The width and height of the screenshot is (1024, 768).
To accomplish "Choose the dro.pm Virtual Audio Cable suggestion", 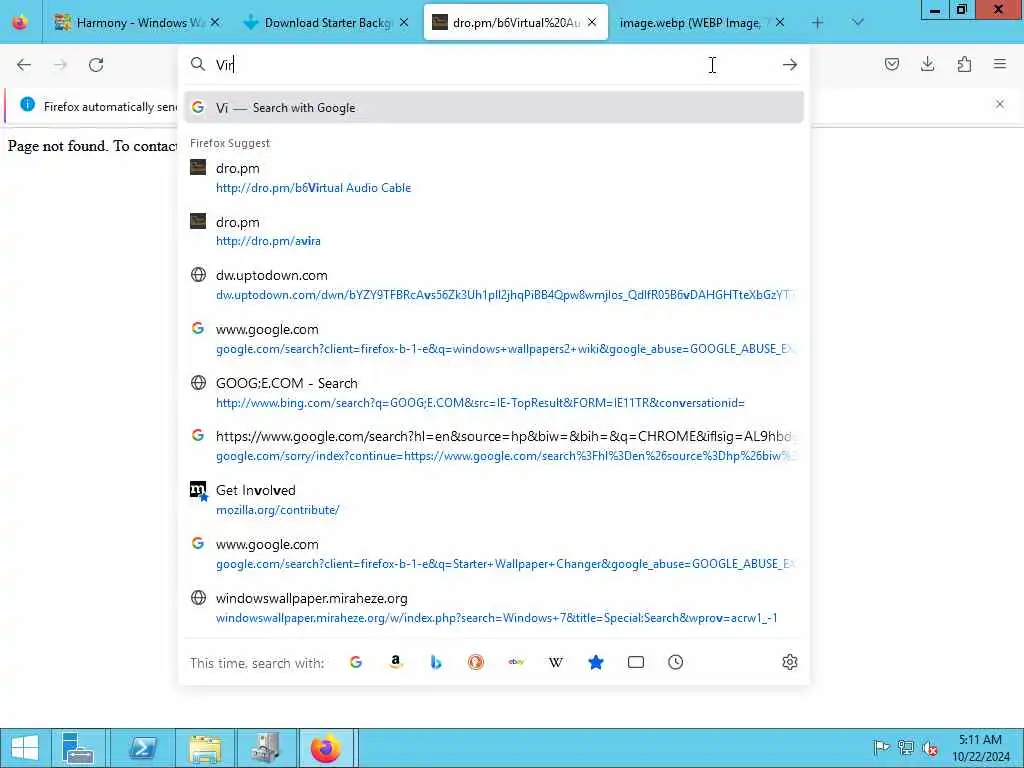I will (x=494, y=178).
